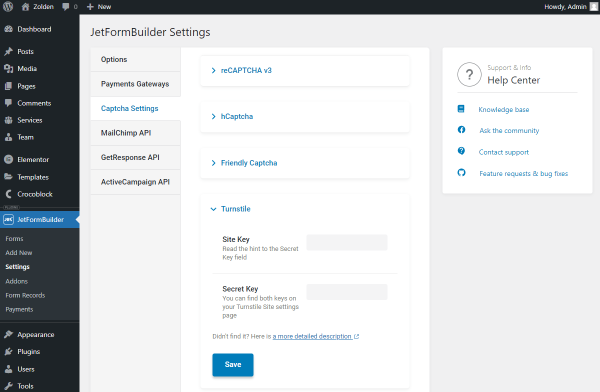Click the Tools wrench icon
The image size is (600, 392).
(x=8, y=386)
